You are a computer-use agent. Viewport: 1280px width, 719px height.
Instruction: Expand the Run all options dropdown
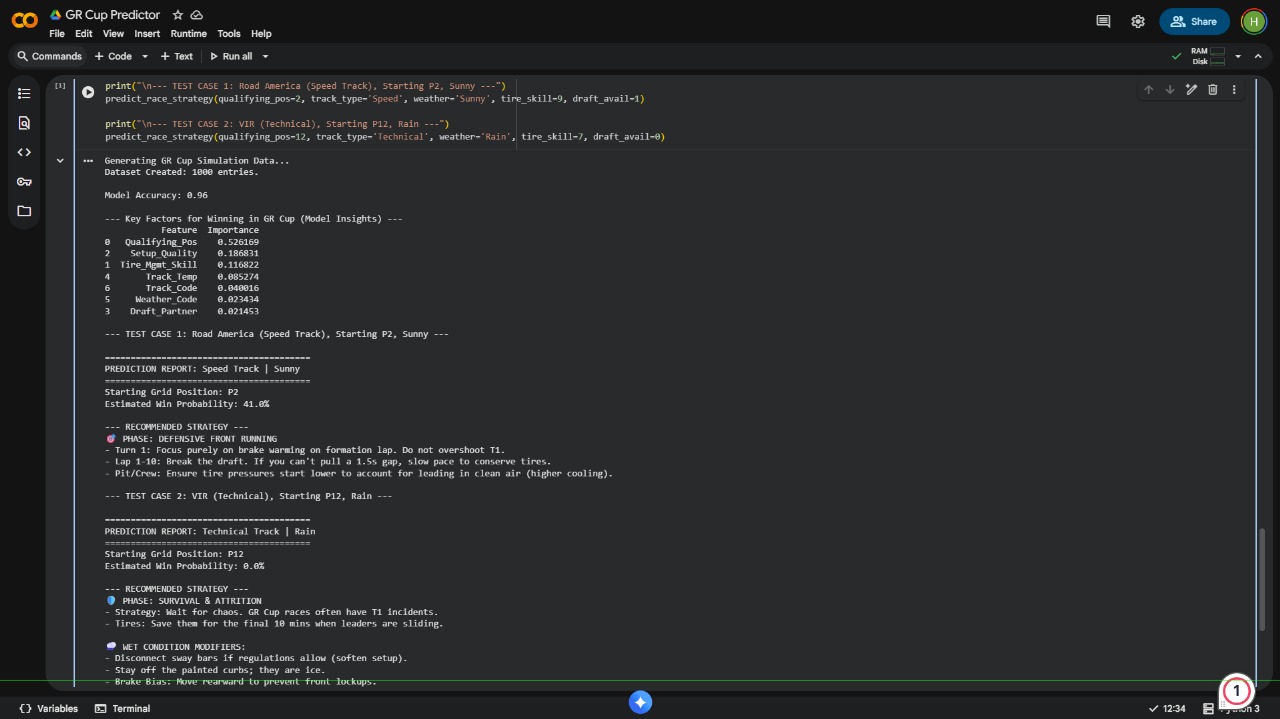[x=265, y=56]
